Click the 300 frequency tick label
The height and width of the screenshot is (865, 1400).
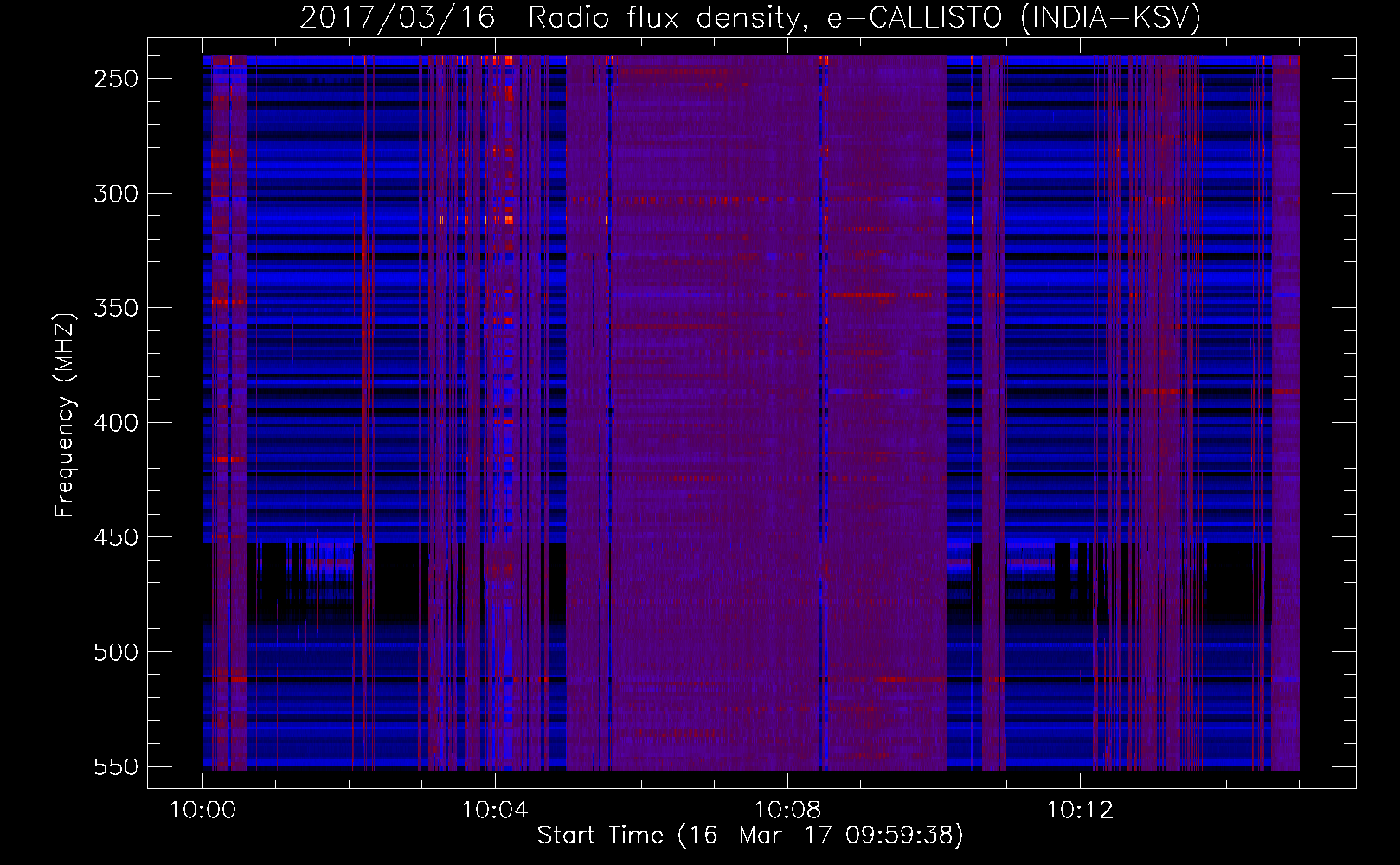[116, 194]
